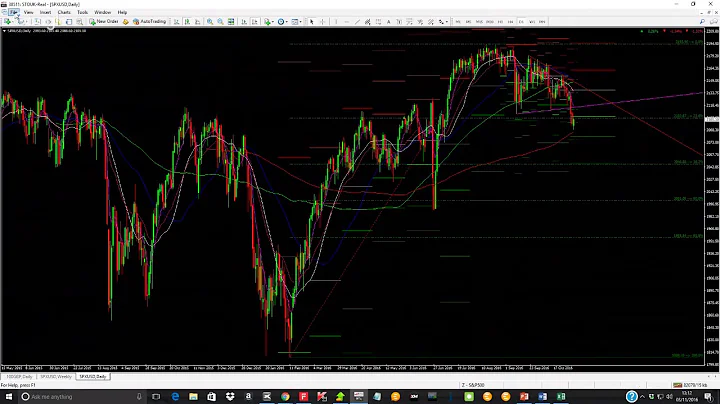Switch to the SPXUSD,Weekly chart tab
Viewport: 720px width, 404px height.
[56, 376]
